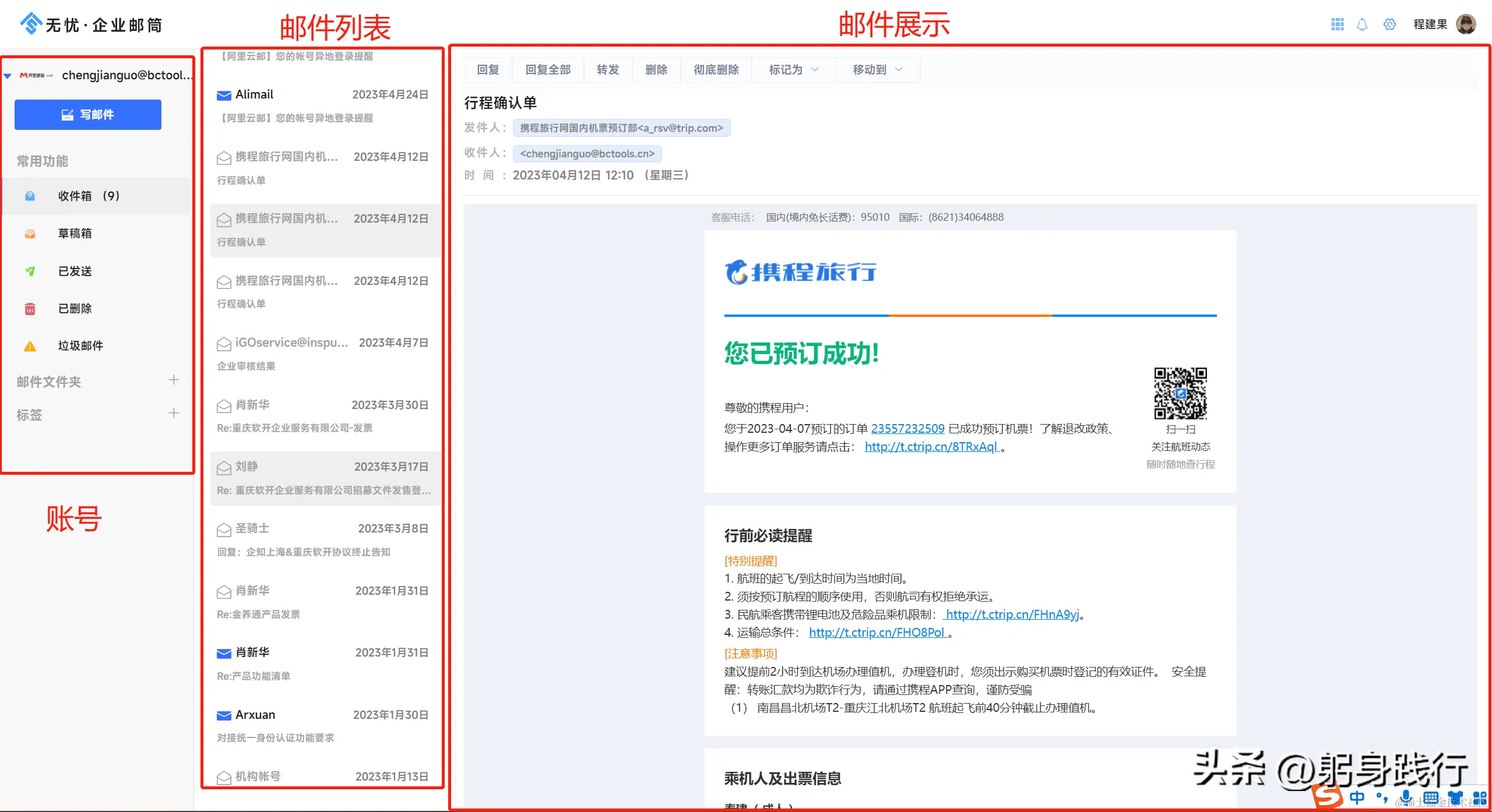
Task: Expand the 标记为 dropdown
Action: tap(793, 70)
